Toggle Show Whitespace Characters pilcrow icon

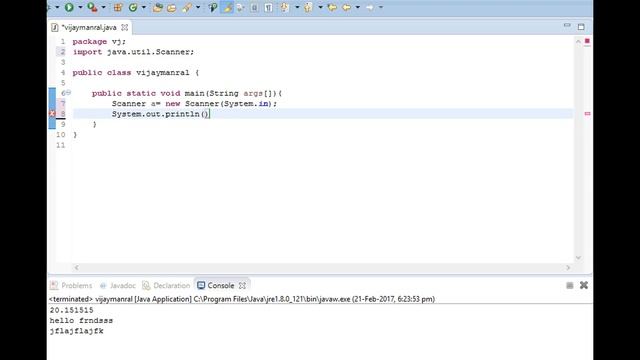point(269,7)
